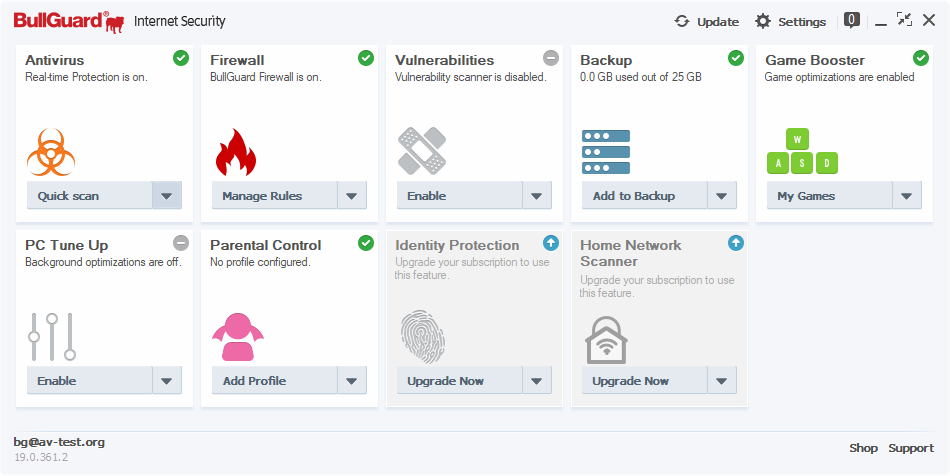Click the Vulnerabilities bandage icon

[421, 151]
